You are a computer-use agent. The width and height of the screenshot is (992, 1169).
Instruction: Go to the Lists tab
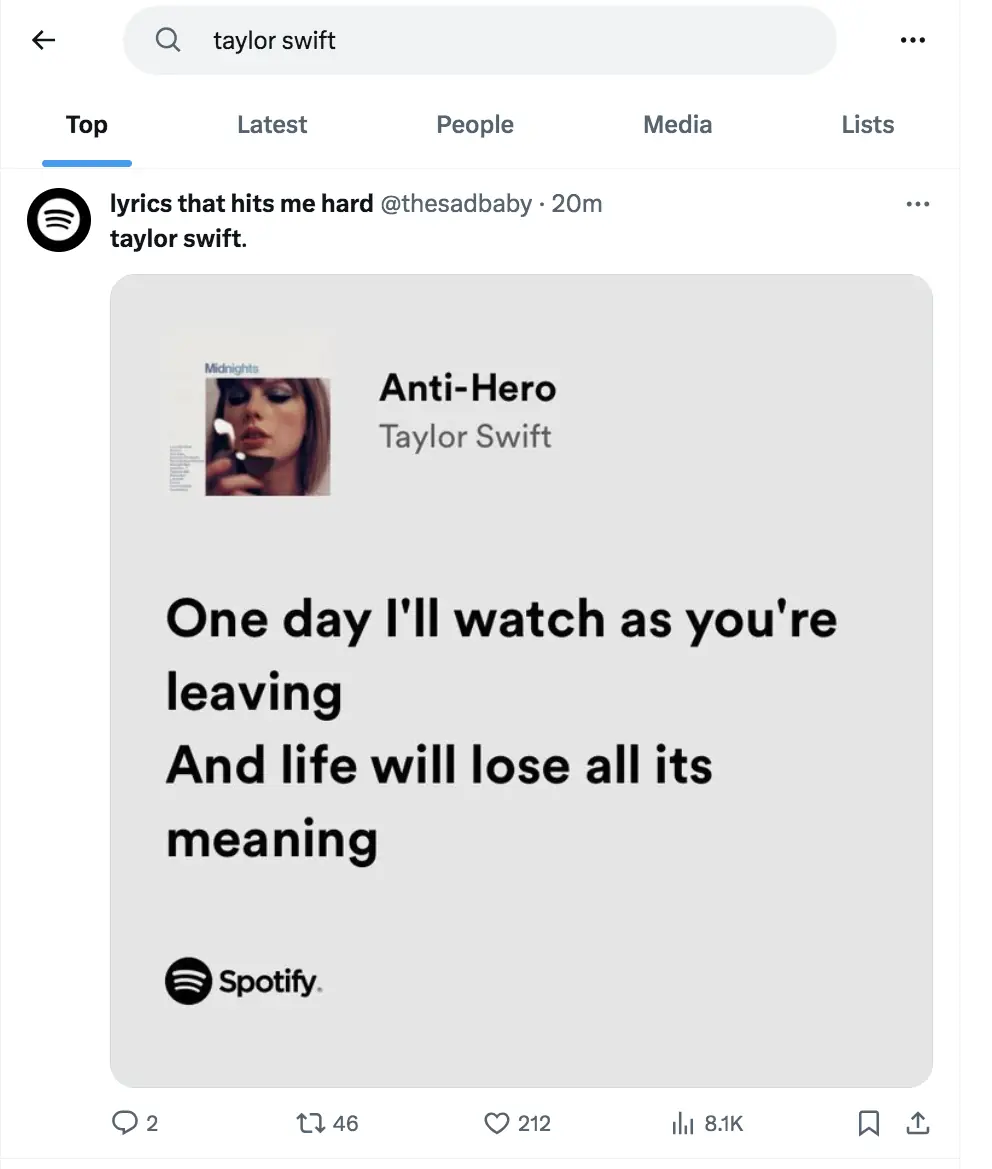(867, 125)
